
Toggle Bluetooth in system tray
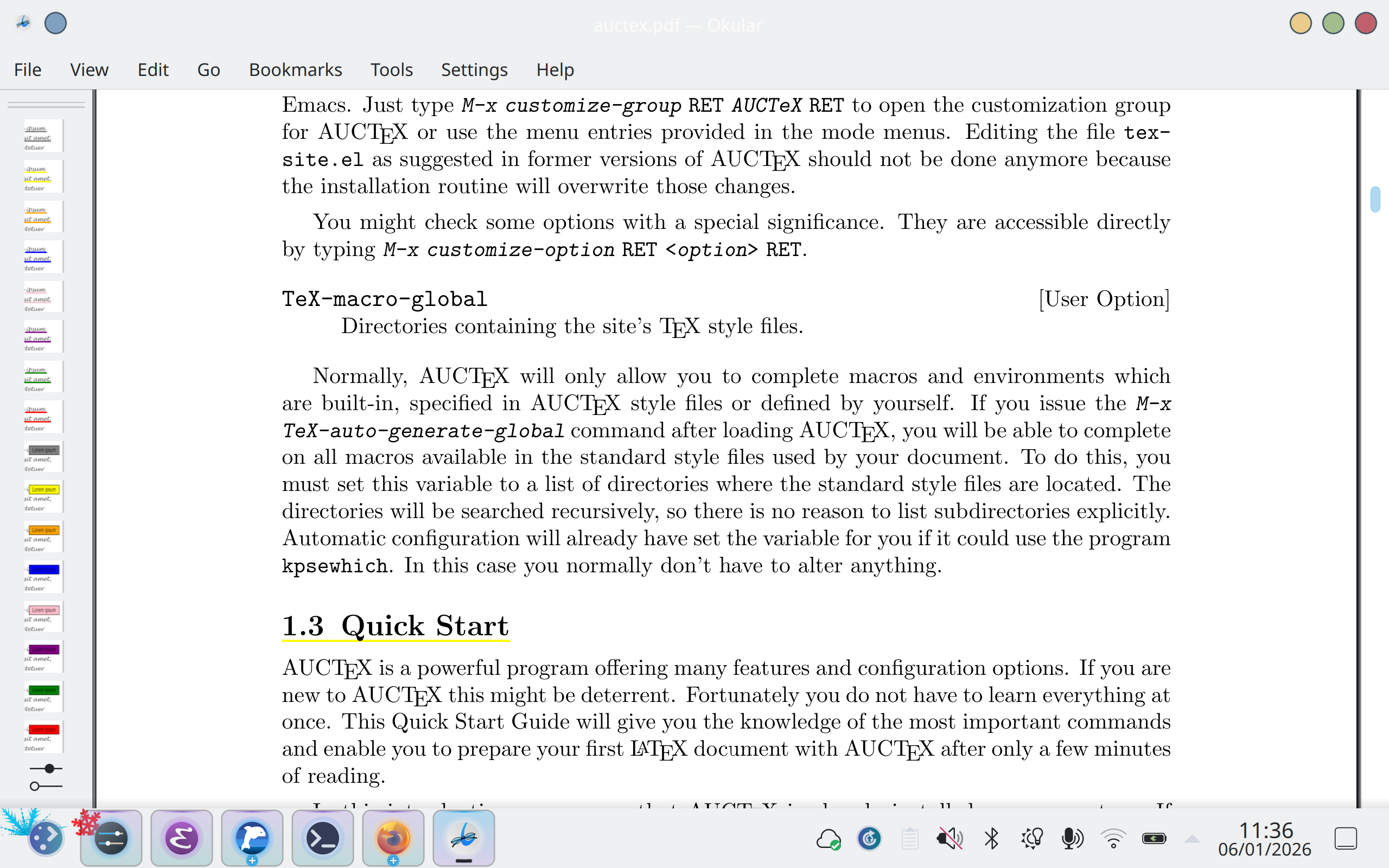tap(991, 839)
